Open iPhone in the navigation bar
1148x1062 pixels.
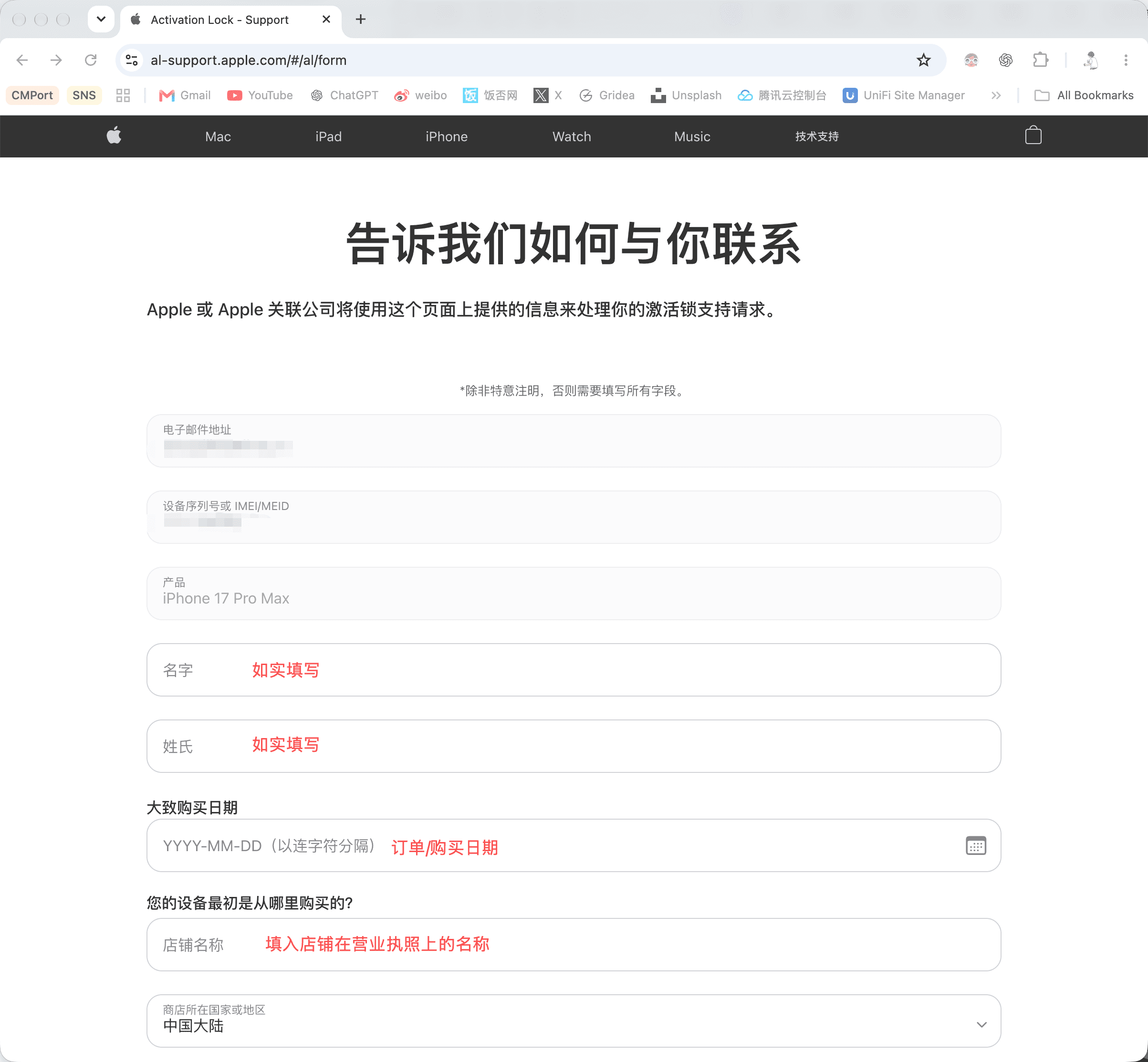coord(446,136)
